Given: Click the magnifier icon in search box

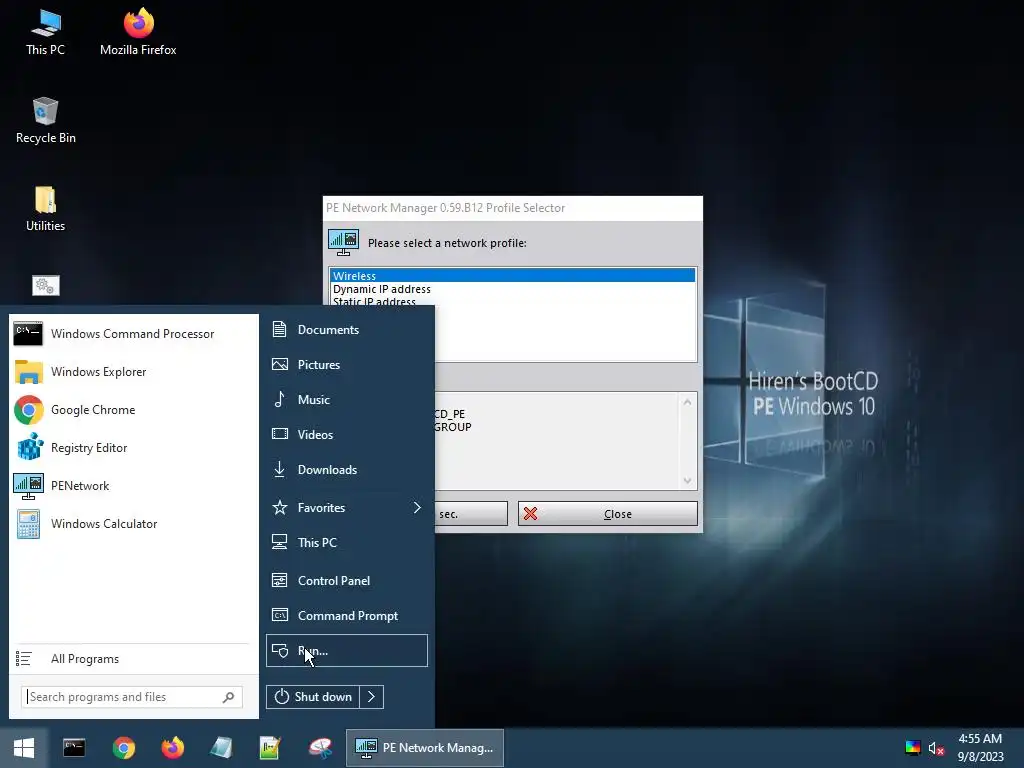Looking at the screenshot, I should 228,697.
